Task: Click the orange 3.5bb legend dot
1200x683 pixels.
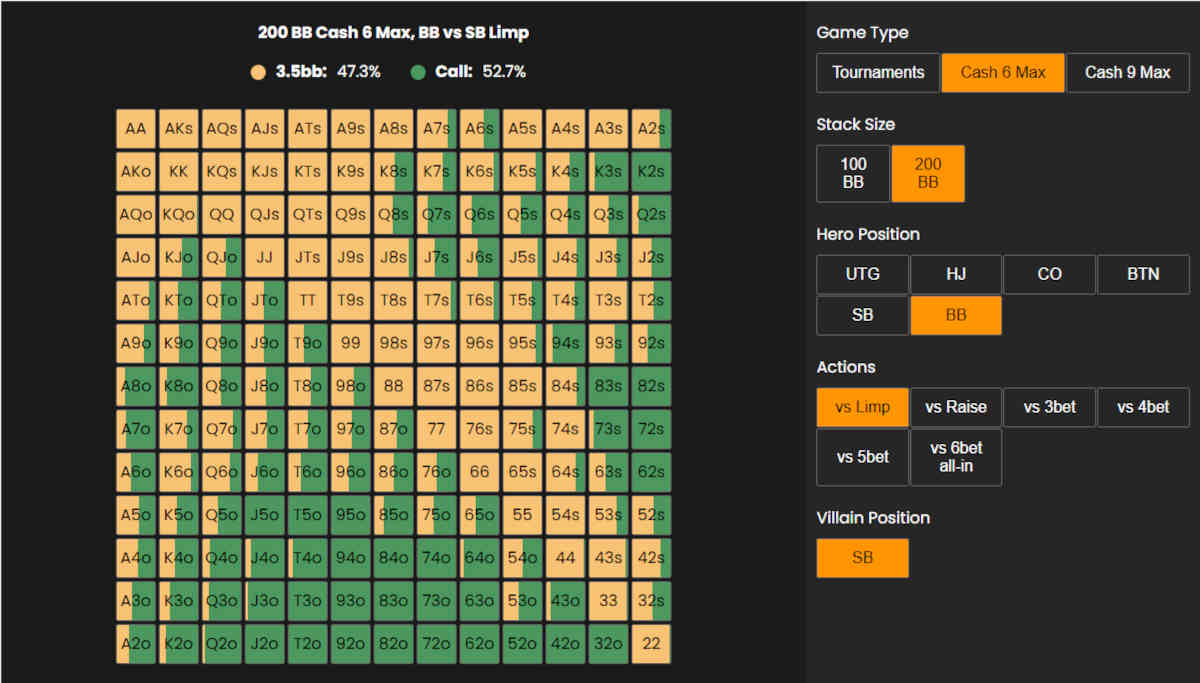Action: tap(258, 72)
